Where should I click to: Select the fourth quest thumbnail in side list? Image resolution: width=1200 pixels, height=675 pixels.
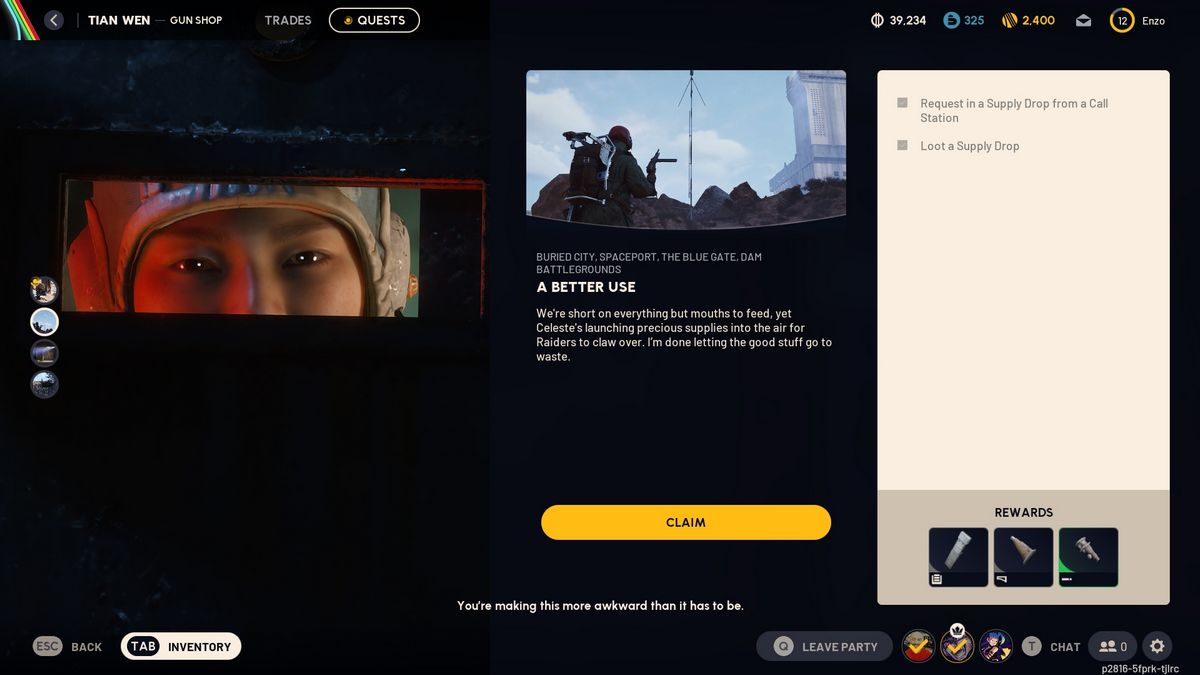click(45, 385)
